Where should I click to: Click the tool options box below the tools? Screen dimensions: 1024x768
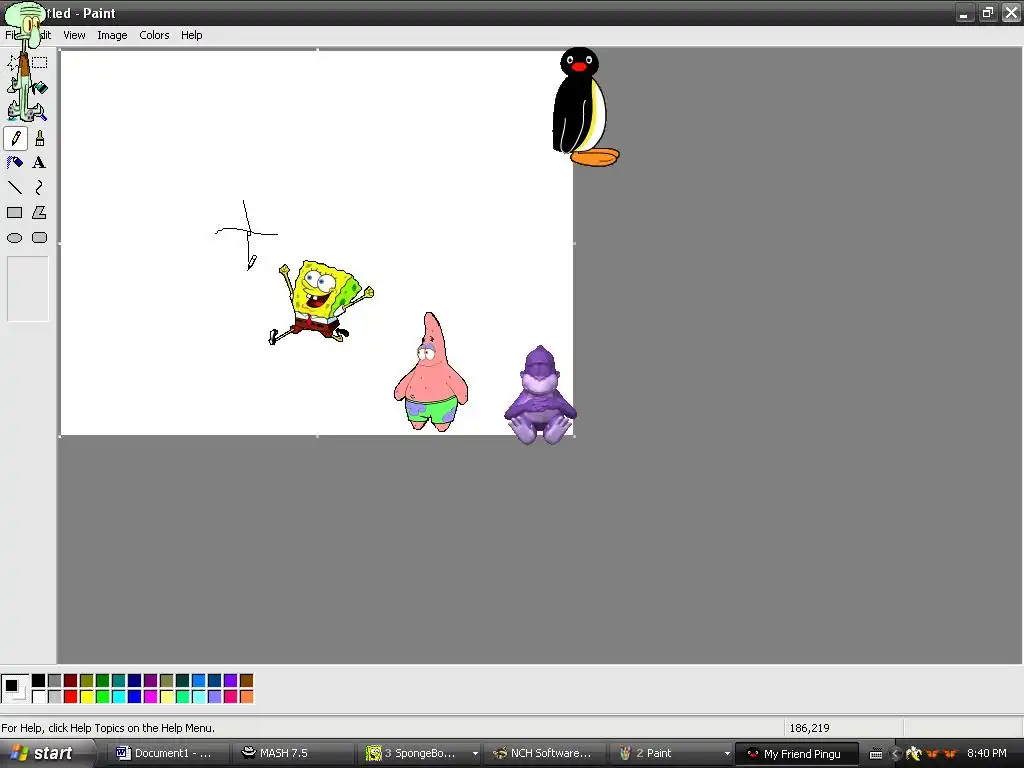(27, 289)
